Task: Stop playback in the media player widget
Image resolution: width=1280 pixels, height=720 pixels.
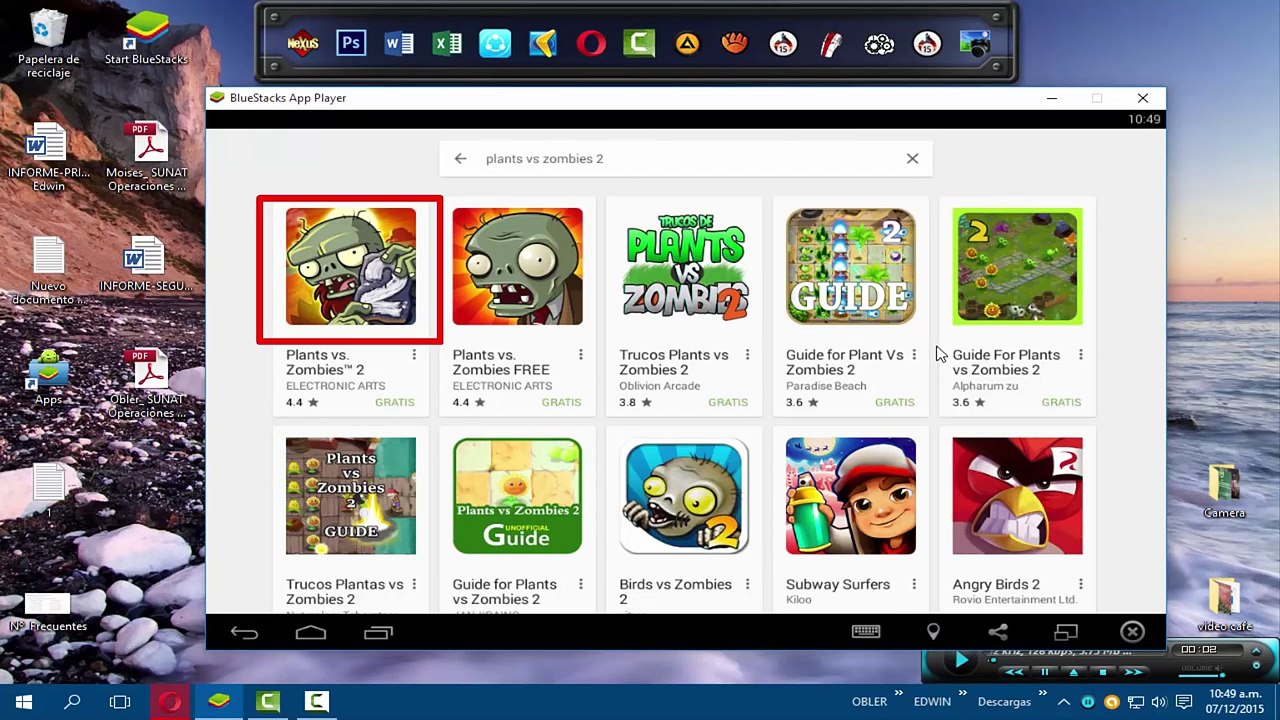Action: pyautogui.click(x=1103, y=672)
